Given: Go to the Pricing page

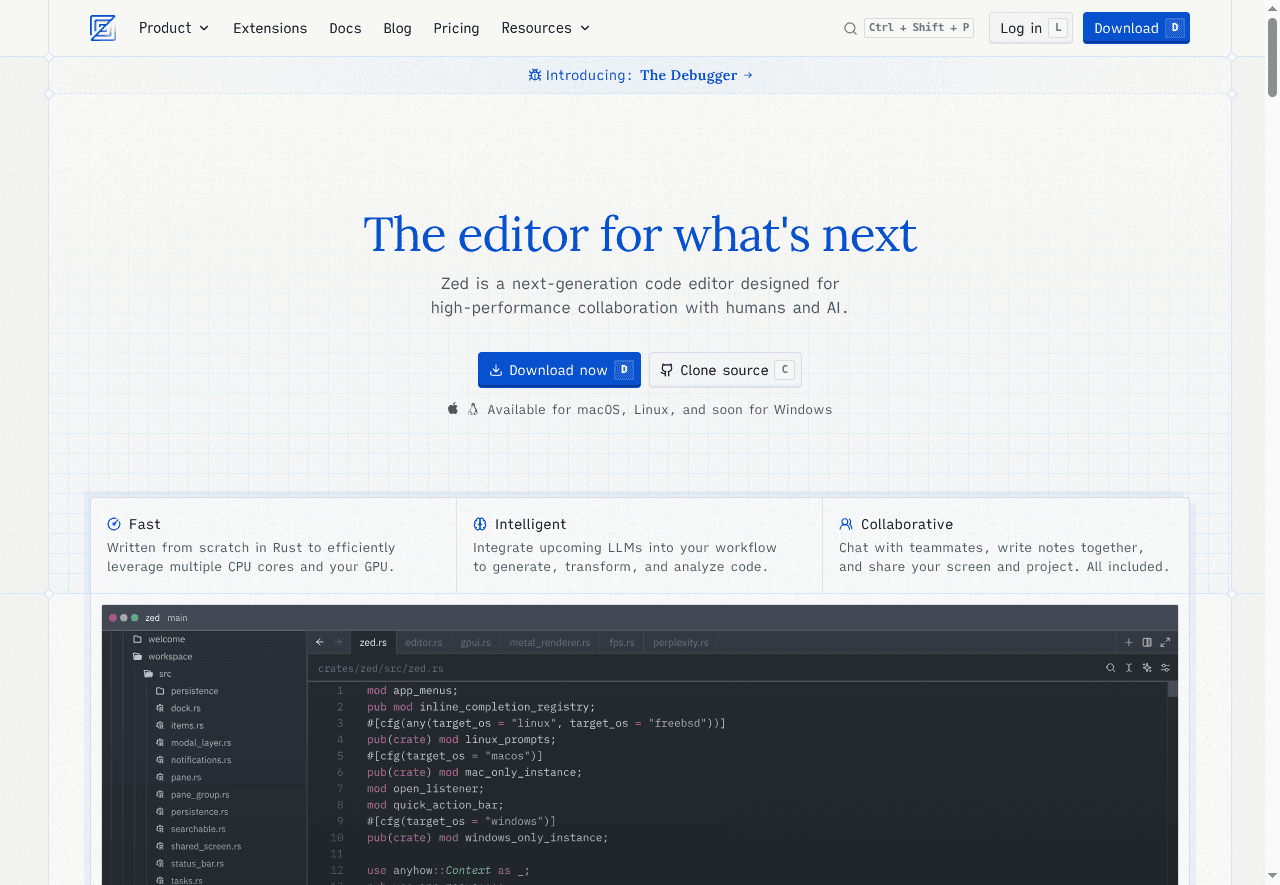Looking at the screenshot, I should pos(456,28).
